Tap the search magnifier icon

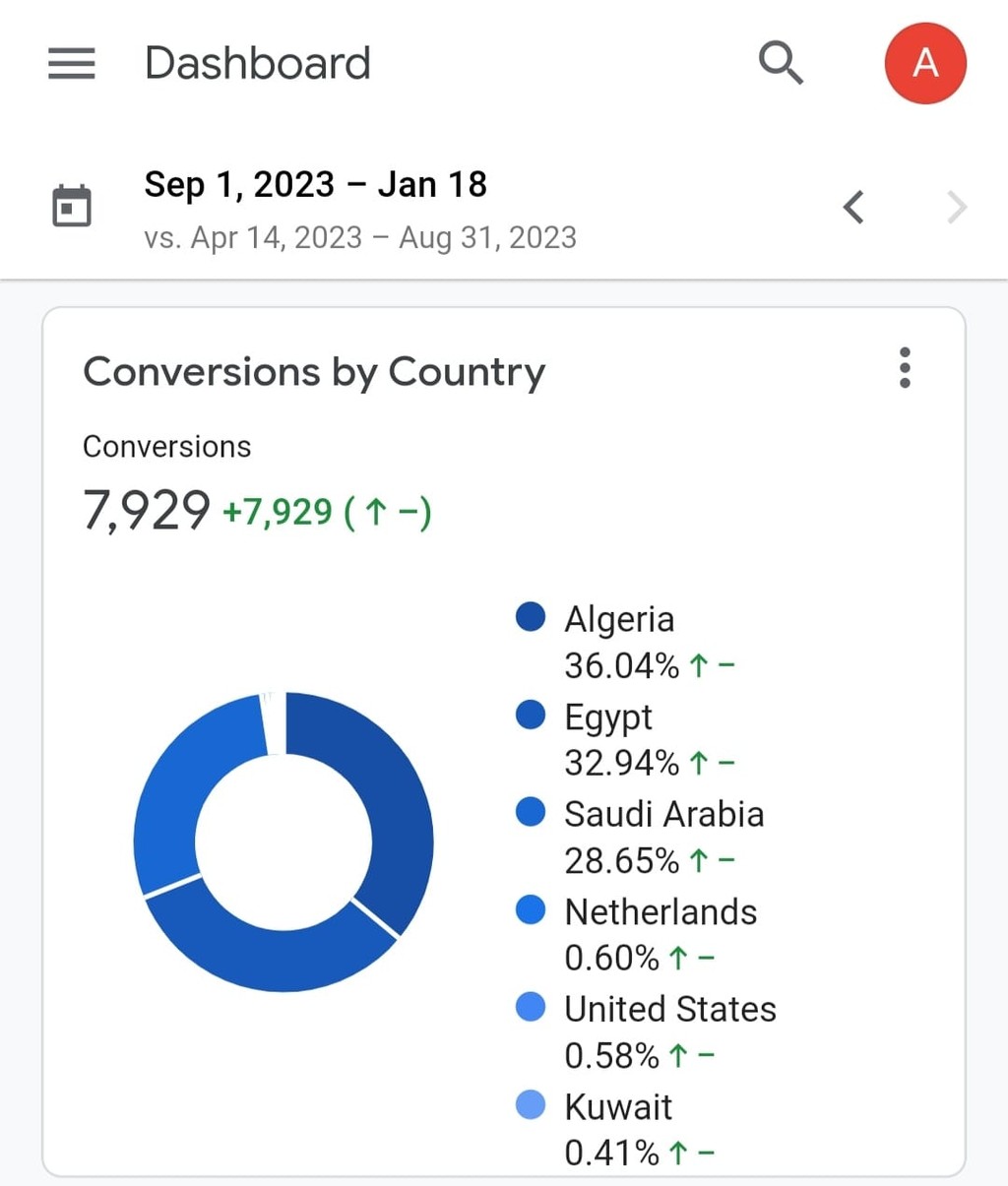[x=781, y=63]
